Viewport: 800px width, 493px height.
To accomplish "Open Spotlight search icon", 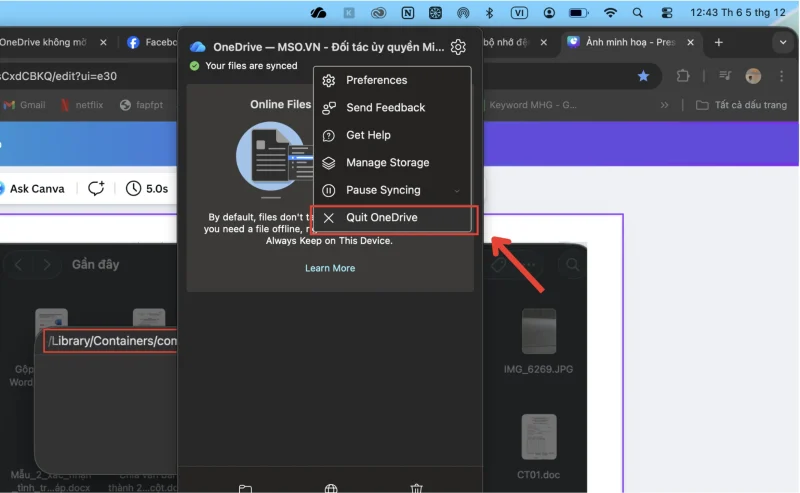I will tap(637, 13).
